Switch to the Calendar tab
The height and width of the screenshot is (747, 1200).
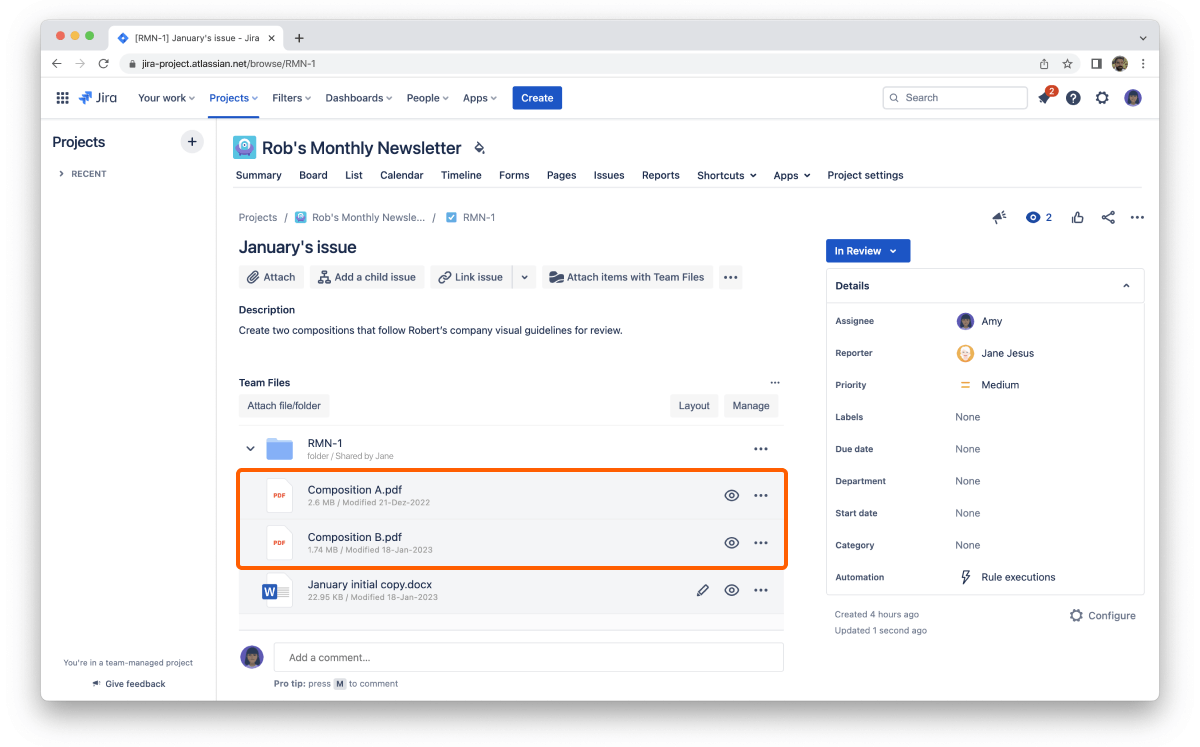(x=401, y=175)
